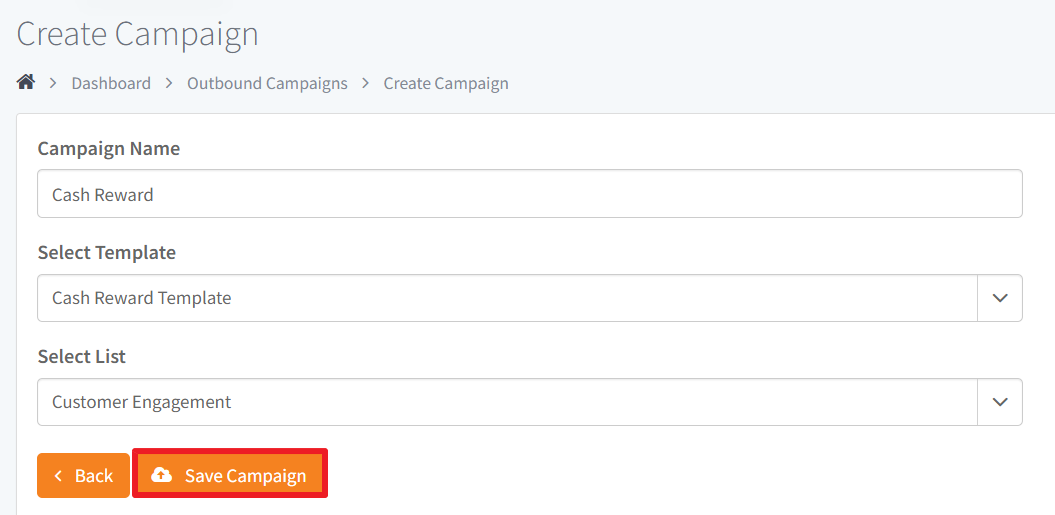This screenshot has width=1055, height=515.
Task: Click the Campaign Name label
Action: pos(109,148)
